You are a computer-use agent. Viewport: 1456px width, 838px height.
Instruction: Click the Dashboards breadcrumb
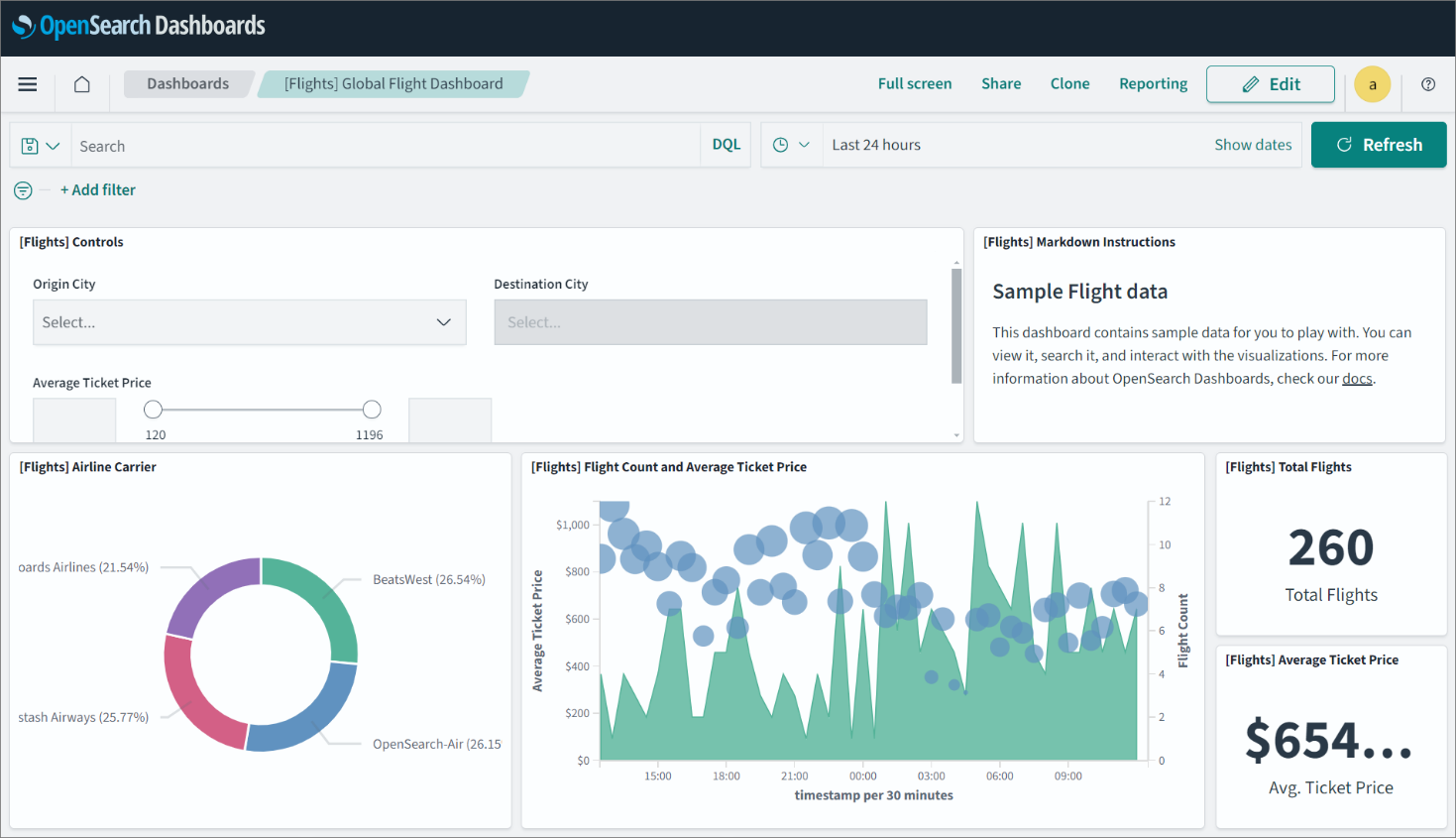[x=187, y=84]
